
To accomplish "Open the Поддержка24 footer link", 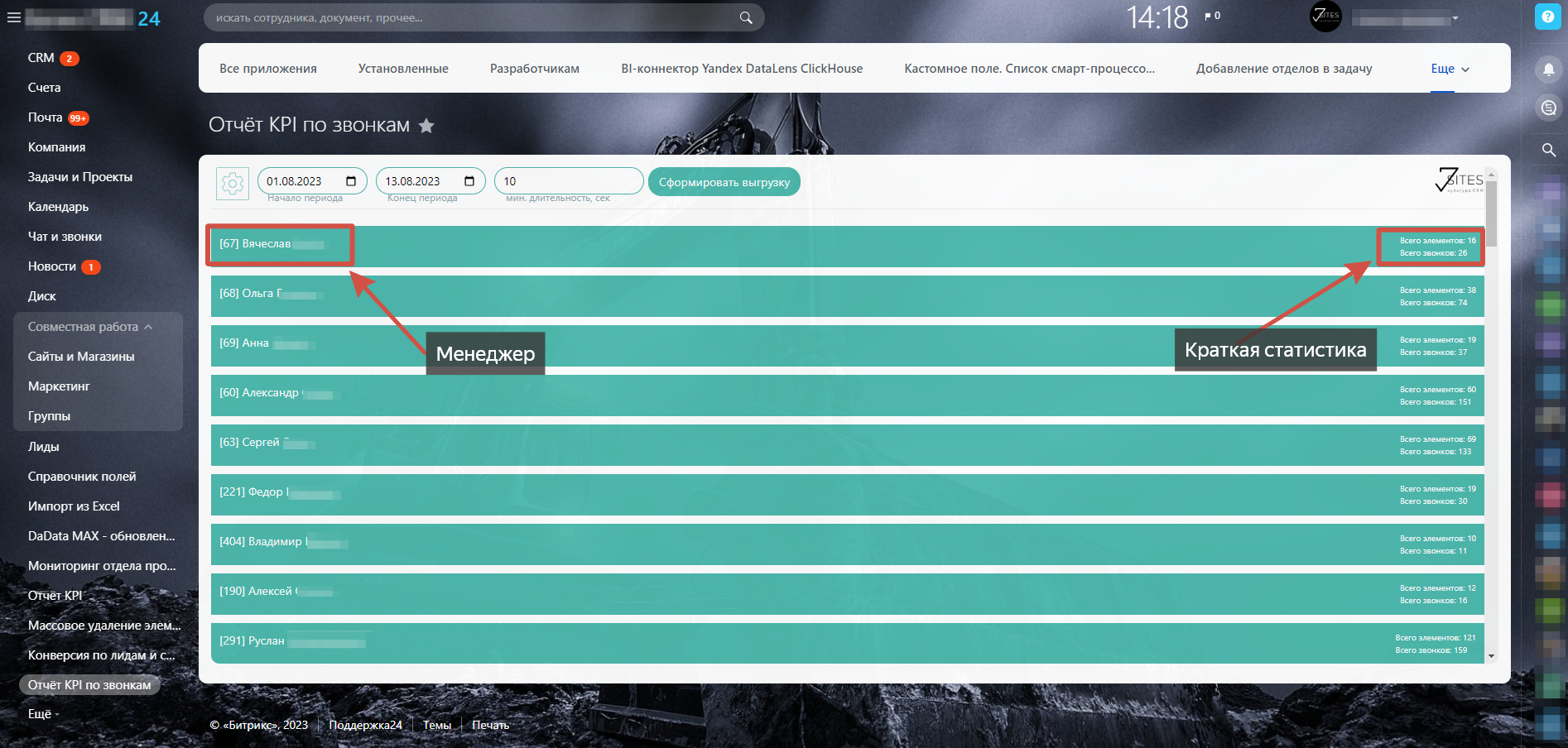I will [366, 725].
